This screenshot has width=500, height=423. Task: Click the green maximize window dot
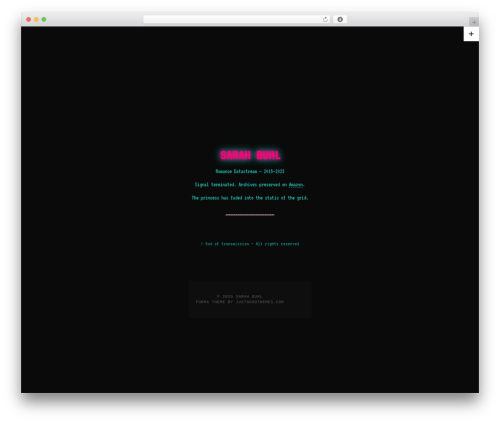click(x=44, y=20)
